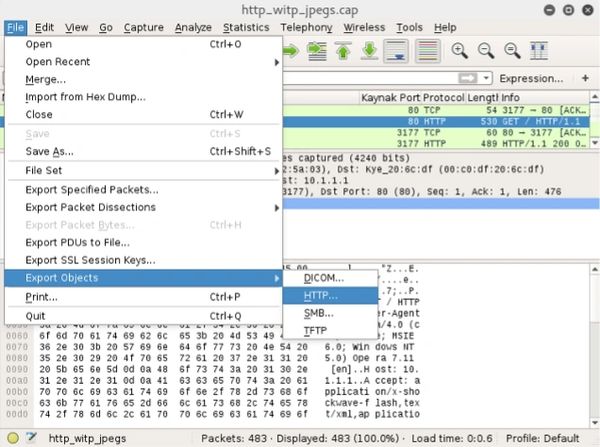Click the go to packet green arrow icon
600x447 pixels.
(291, 51)
